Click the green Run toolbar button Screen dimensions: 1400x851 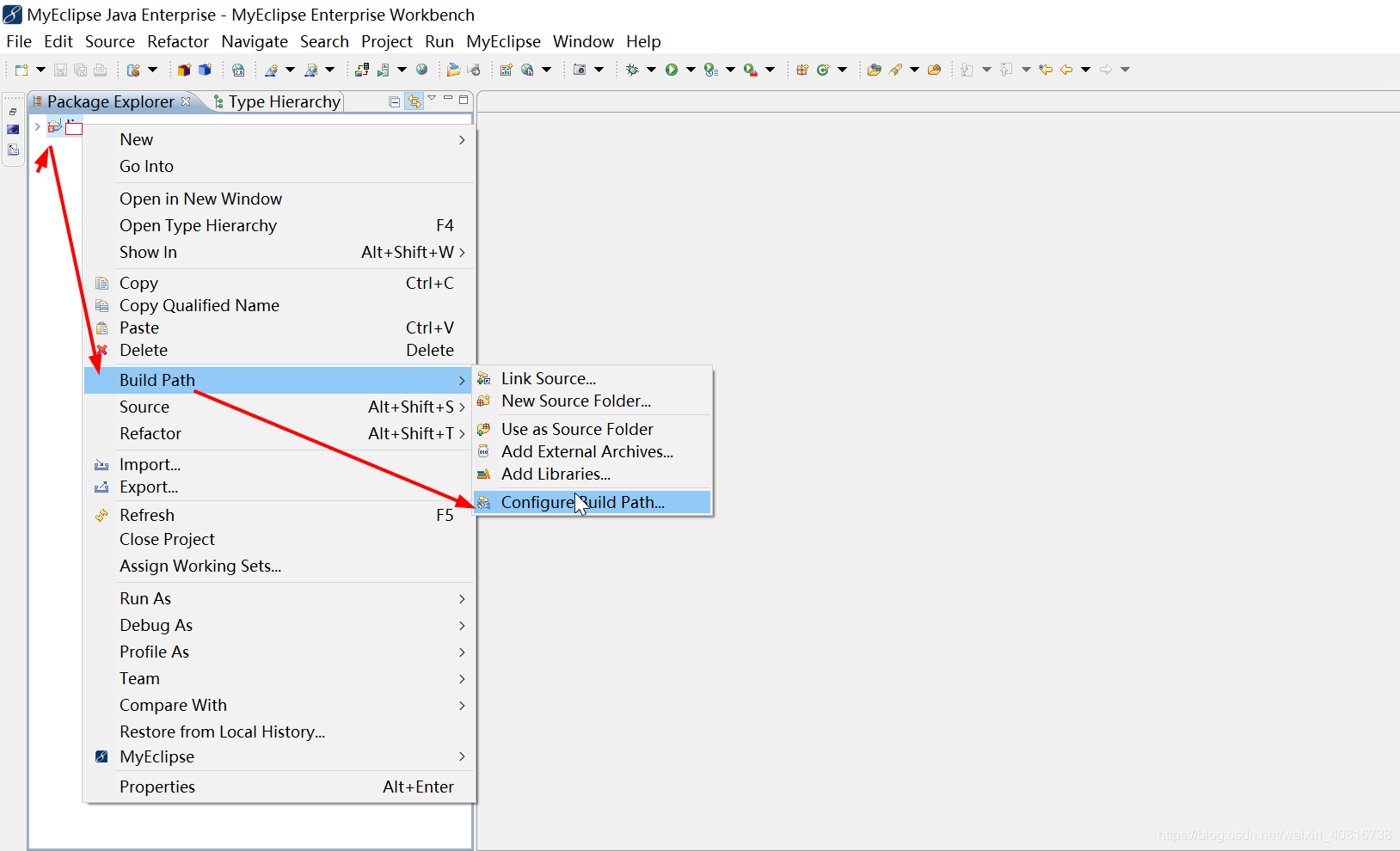[x=672, y=70]
